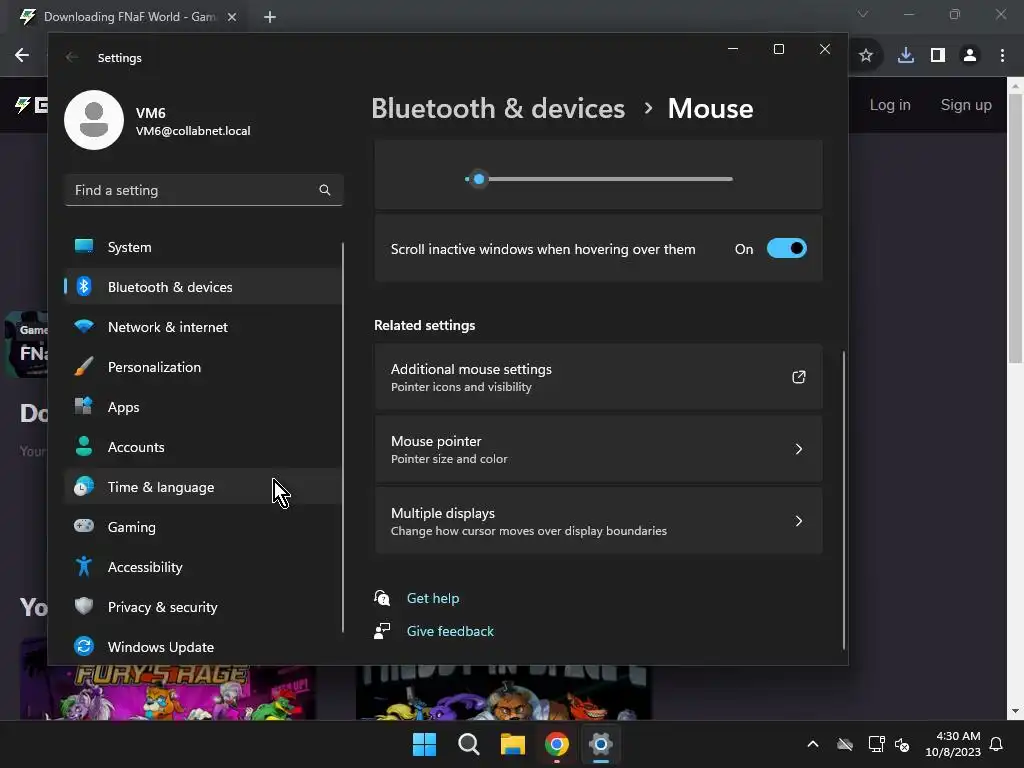Open notification bell in taskbar
This screenshot has width=1024, height=768.
[x=996, y=744]
